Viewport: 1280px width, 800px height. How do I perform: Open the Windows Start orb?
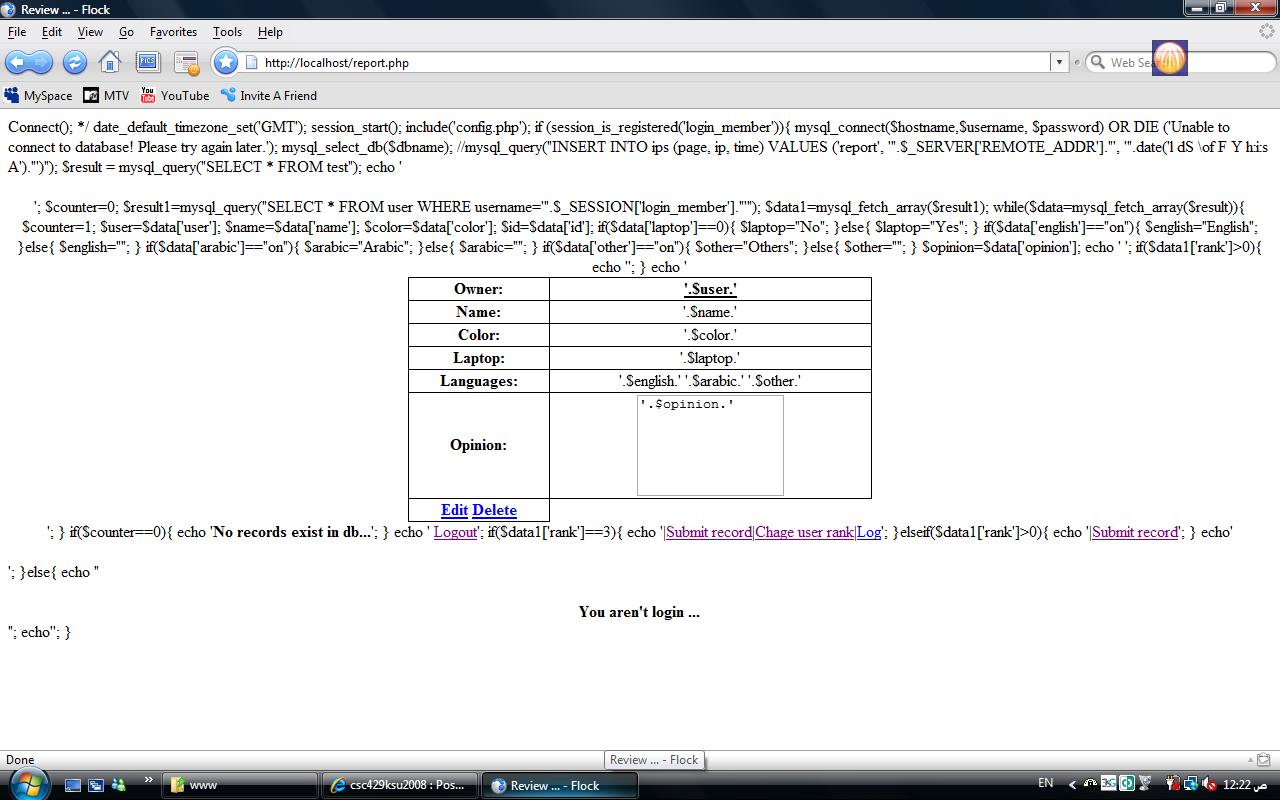[x=23, y=783]
